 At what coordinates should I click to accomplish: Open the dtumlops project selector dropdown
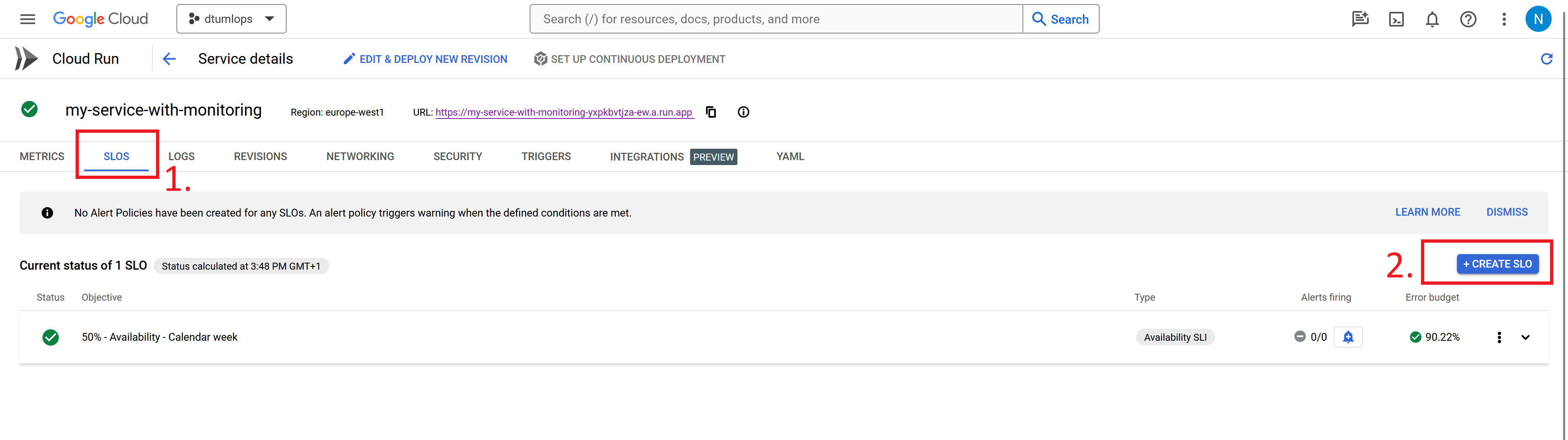pos(231,20)
